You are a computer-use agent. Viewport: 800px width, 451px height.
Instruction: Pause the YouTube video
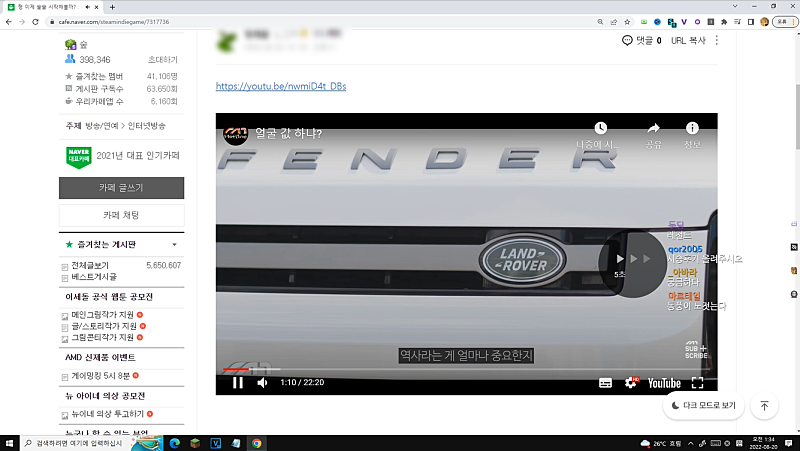click(x=238, y=383)
